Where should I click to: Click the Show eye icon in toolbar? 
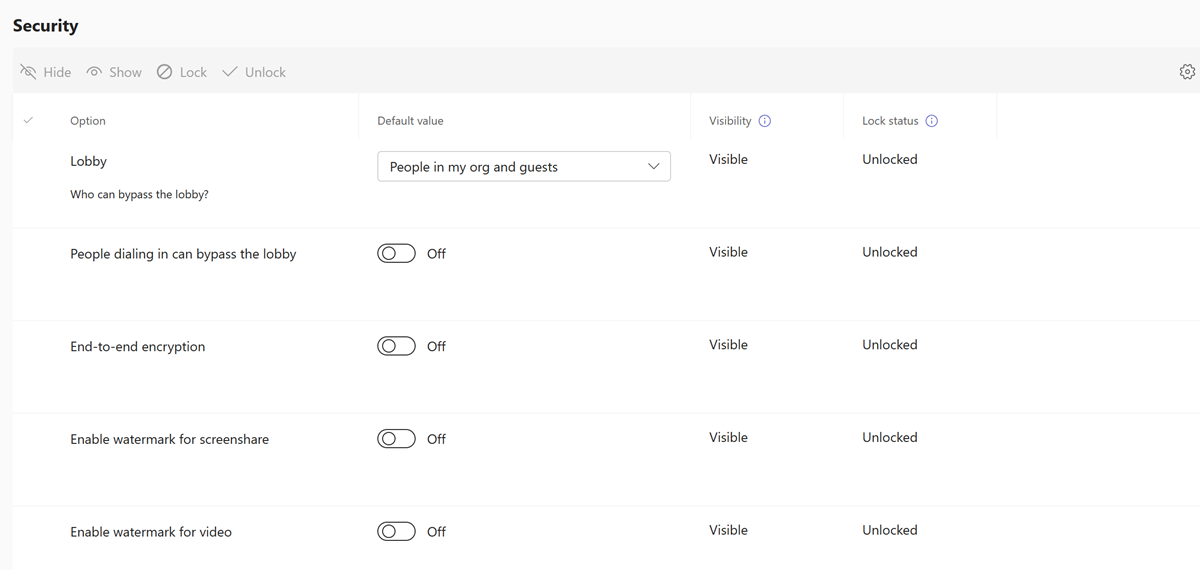(95, 72)
